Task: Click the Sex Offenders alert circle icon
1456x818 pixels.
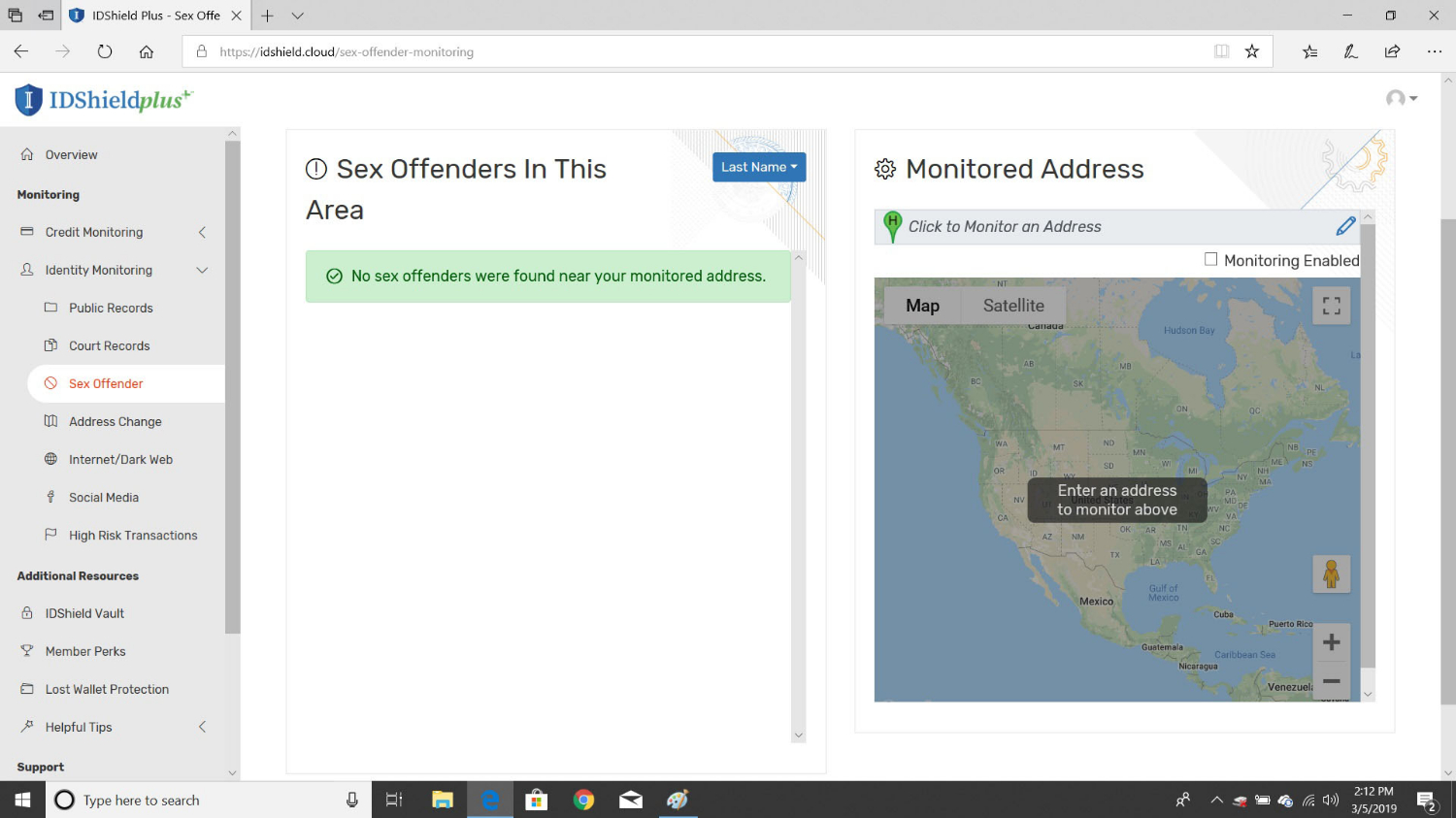Action: 316,169
